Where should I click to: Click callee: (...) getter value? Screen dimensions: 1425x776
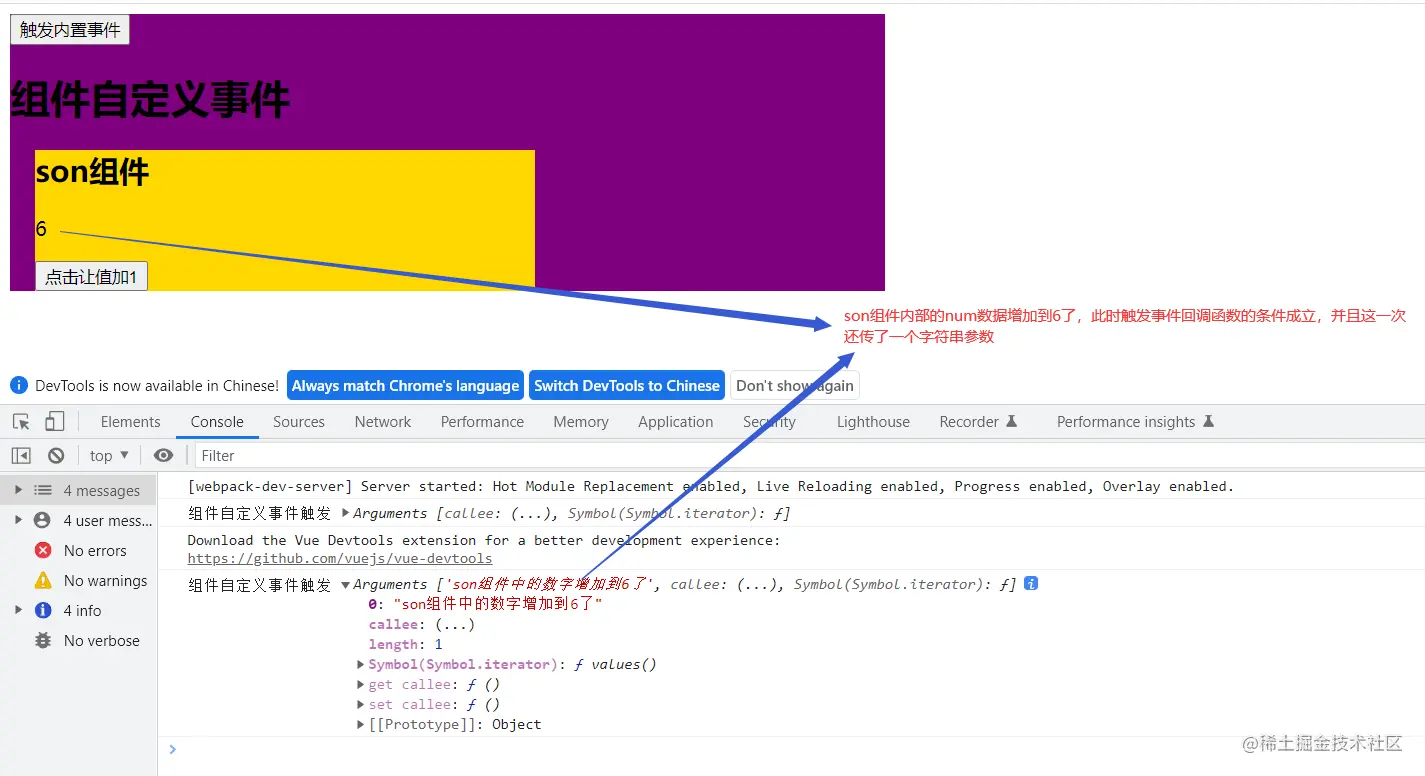[455, 624]
